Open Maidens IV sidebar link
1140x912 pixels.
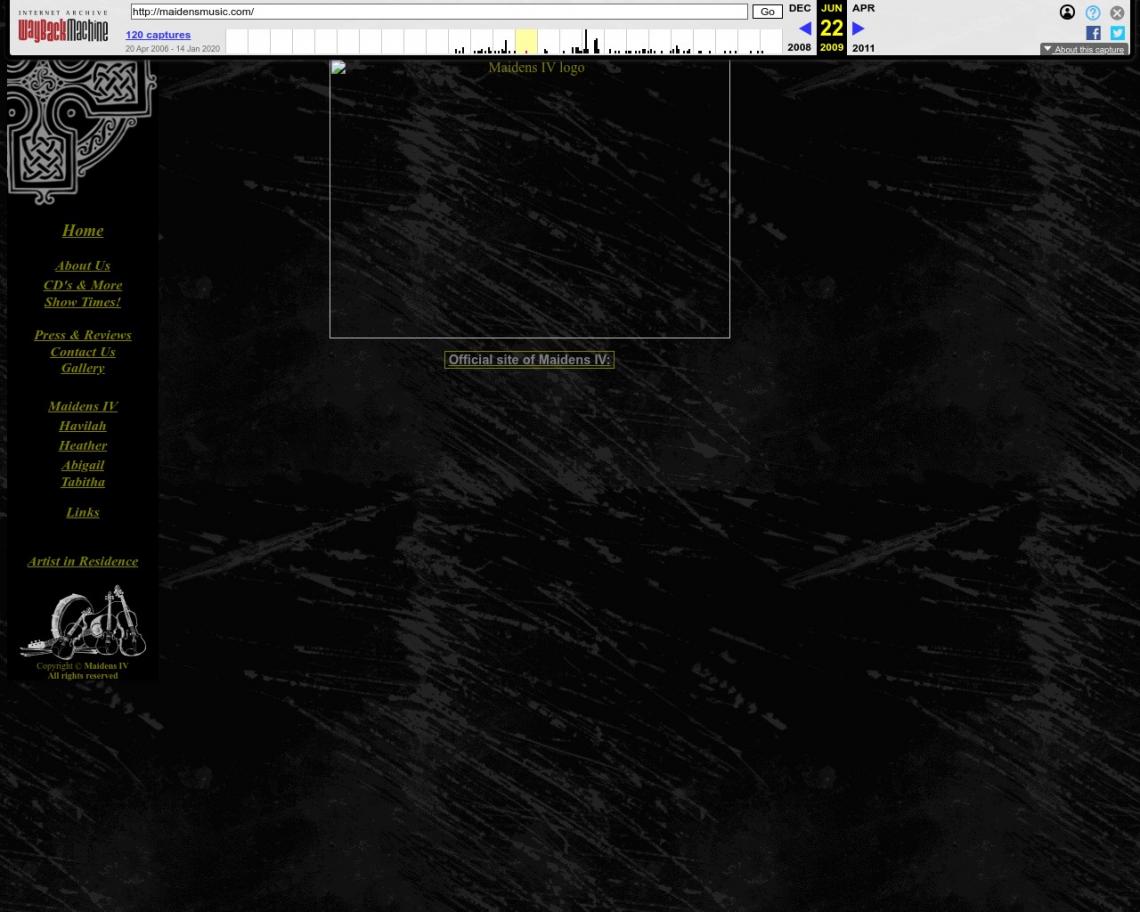tap(82, 406)
